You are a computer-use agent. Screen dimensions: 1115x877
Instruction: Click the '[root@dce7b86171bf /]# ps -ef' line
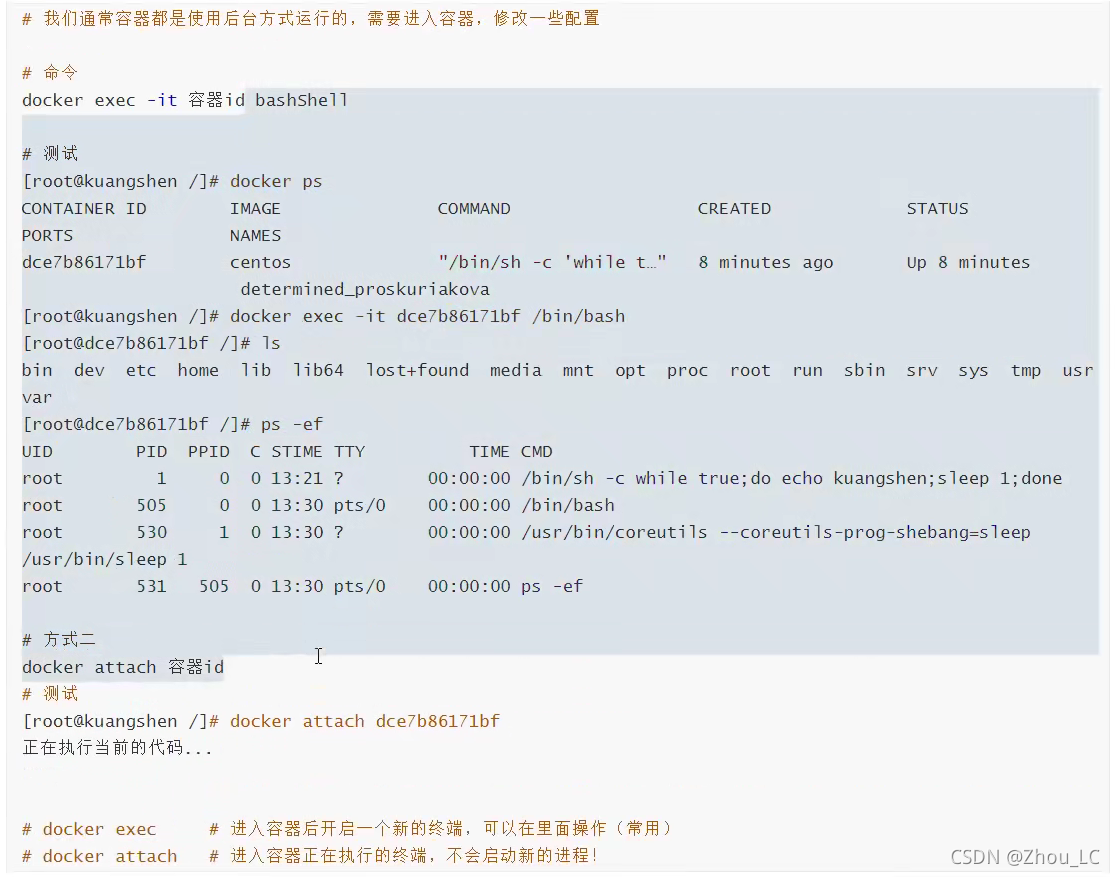pyautogui.click(x=173, y=425)
